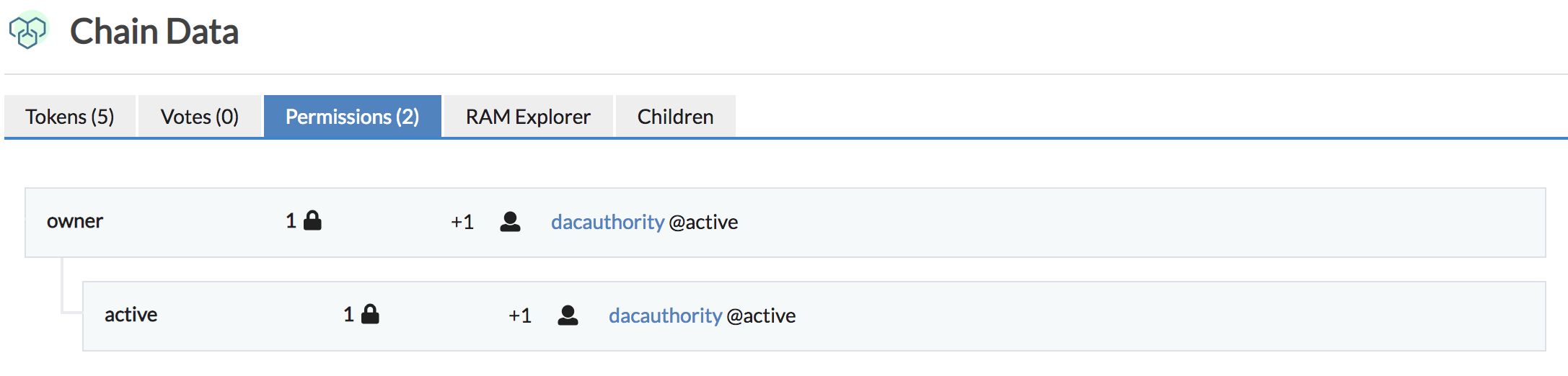Click the @active text in the active row
The image size is (1568, 376).
tap(762, 315)
